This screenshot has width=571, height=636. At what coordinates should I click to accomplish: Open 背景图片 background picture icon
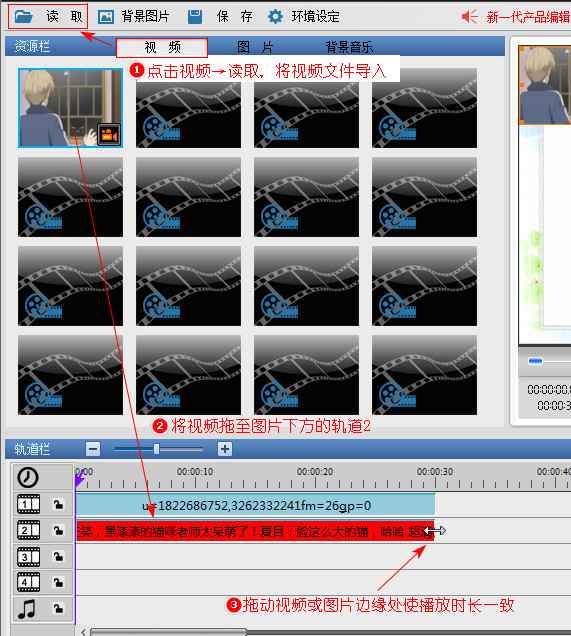[106, 17]
